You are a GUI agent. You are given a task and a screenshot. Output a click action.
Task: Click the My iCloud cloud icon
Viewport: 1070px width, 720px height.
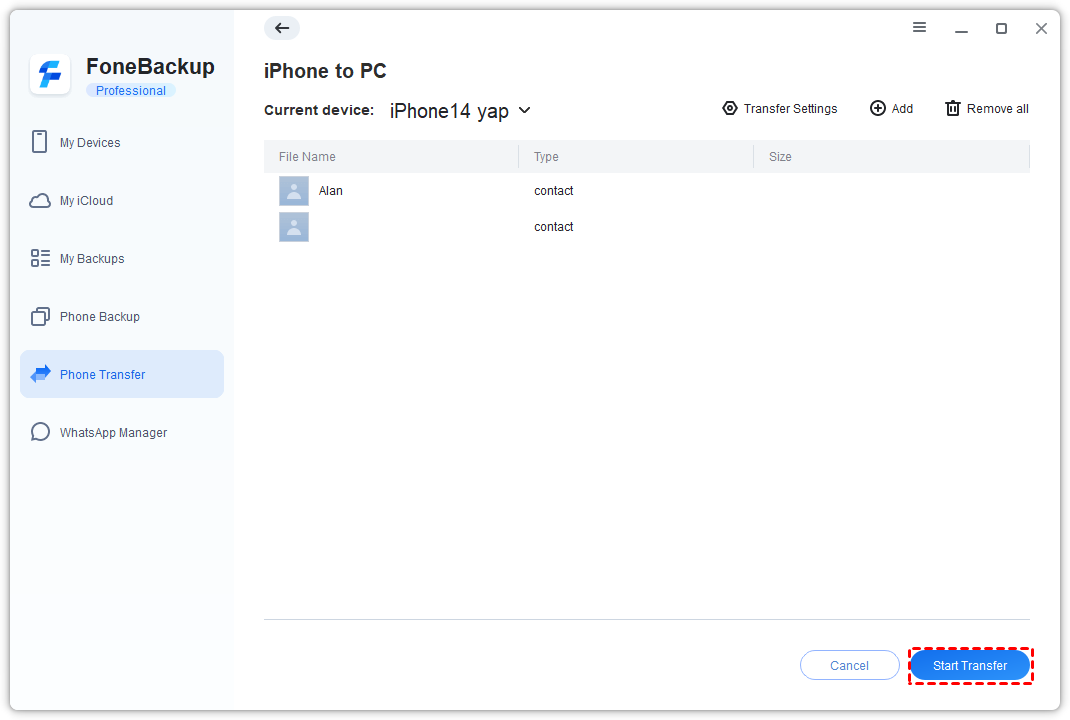(x=40, y=201)
